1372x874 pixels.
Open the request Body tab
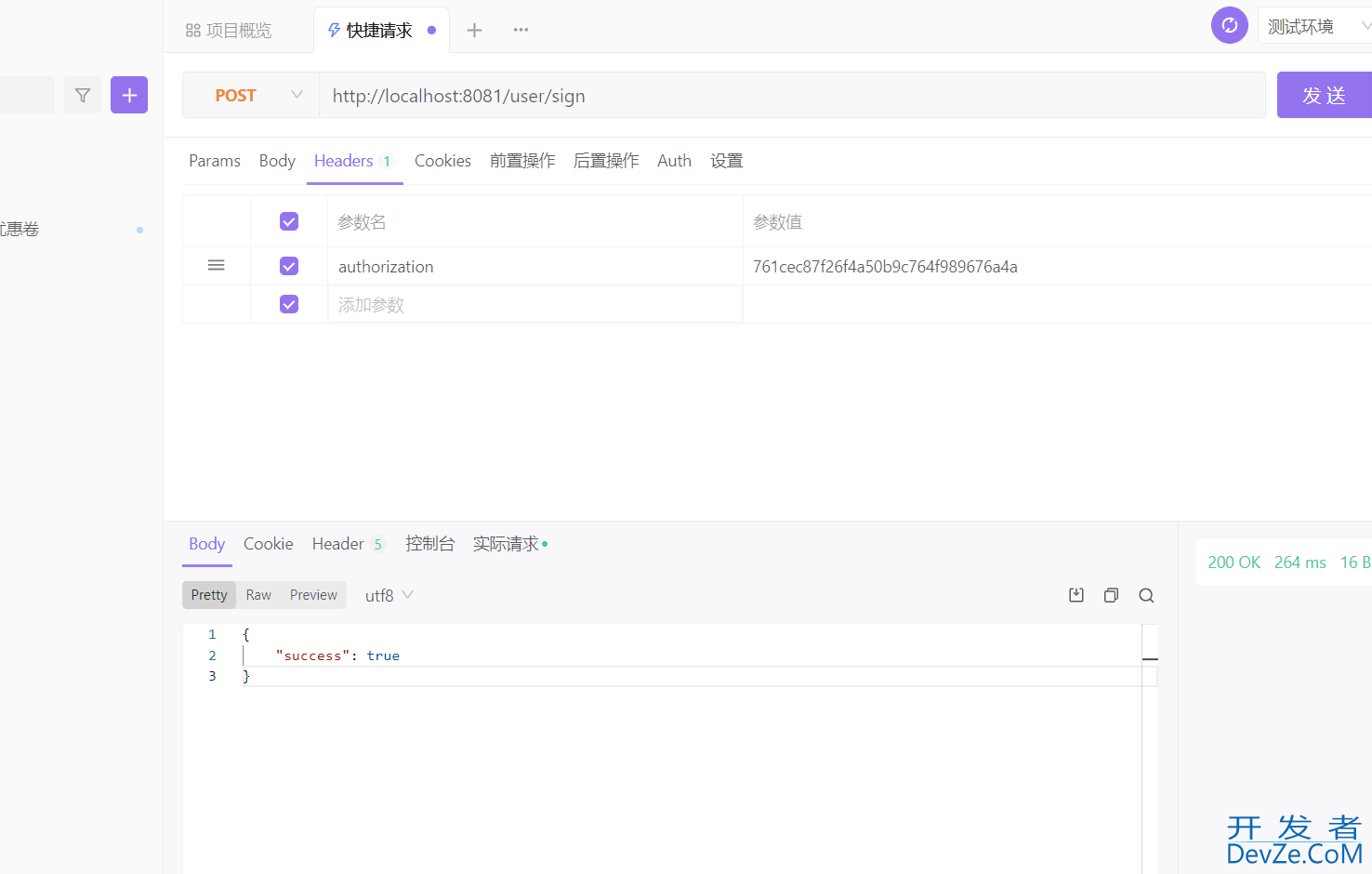pyautogui.click(x=277, y=161)
